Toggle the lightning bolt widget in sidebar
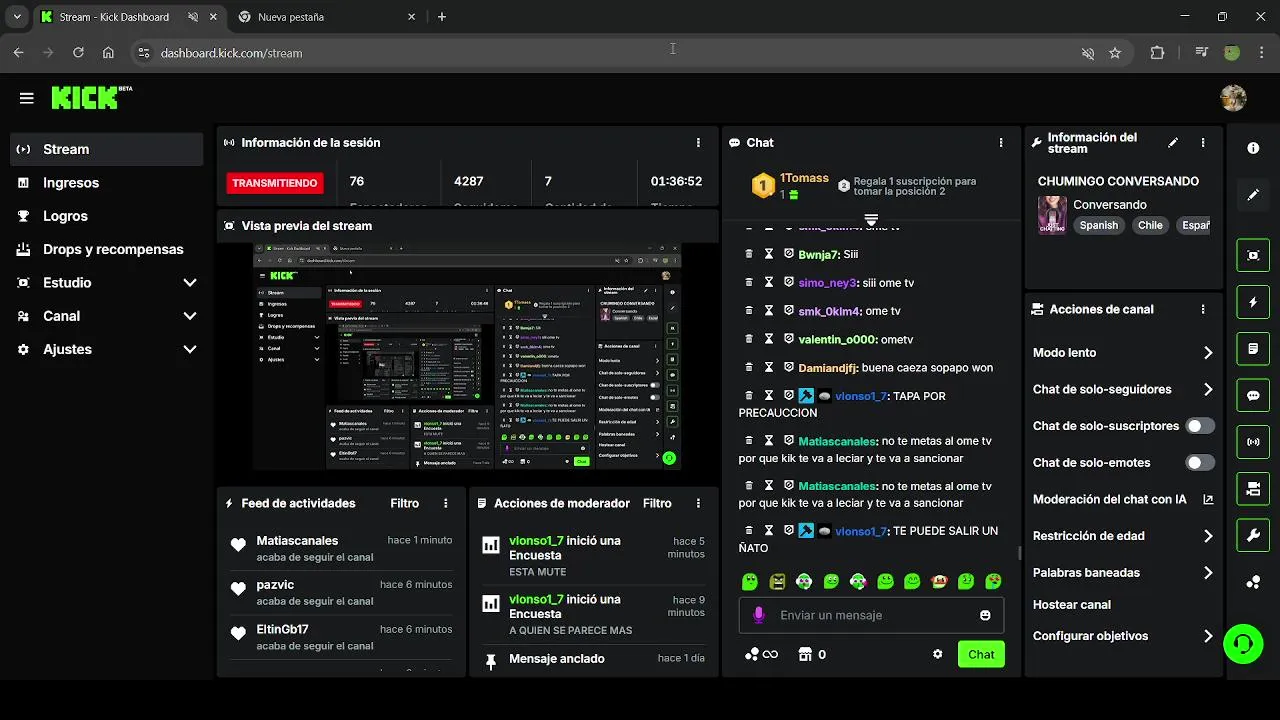 point(1253,302)
